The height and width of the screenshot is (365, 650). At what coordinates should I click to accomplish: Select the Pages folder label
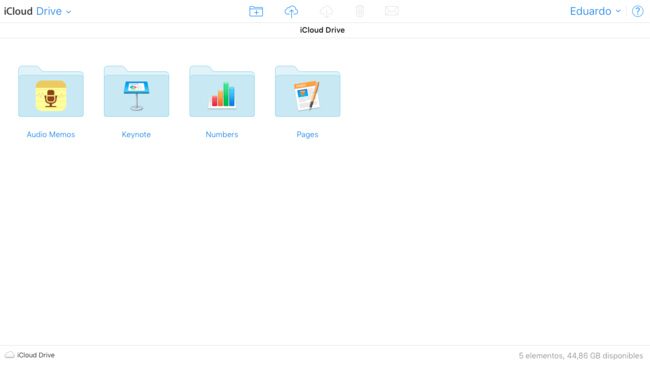tap(307, 134)
